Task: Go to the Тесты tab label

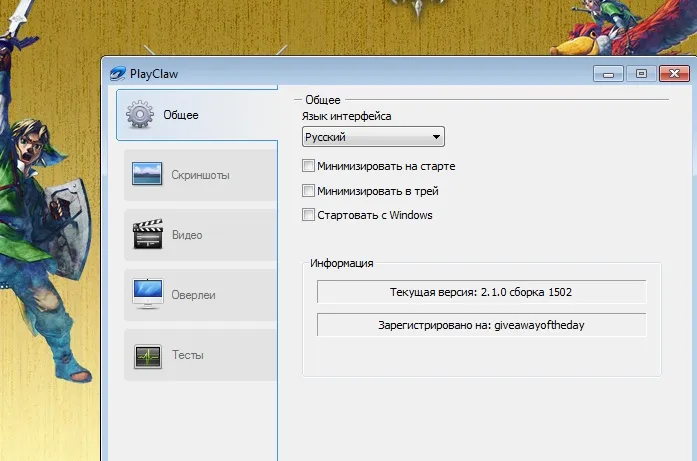Action: [187, 355]
